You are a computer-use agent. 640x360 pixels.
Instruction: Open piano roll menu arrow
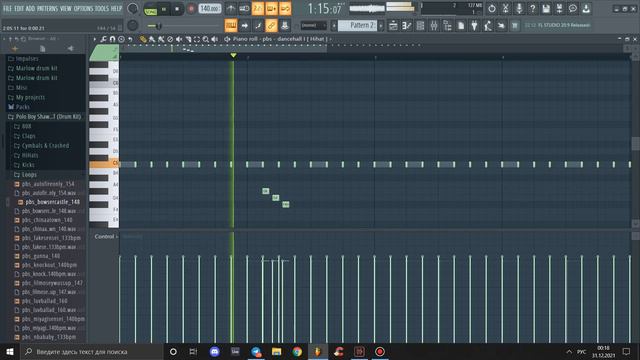[x=94, y=39]
